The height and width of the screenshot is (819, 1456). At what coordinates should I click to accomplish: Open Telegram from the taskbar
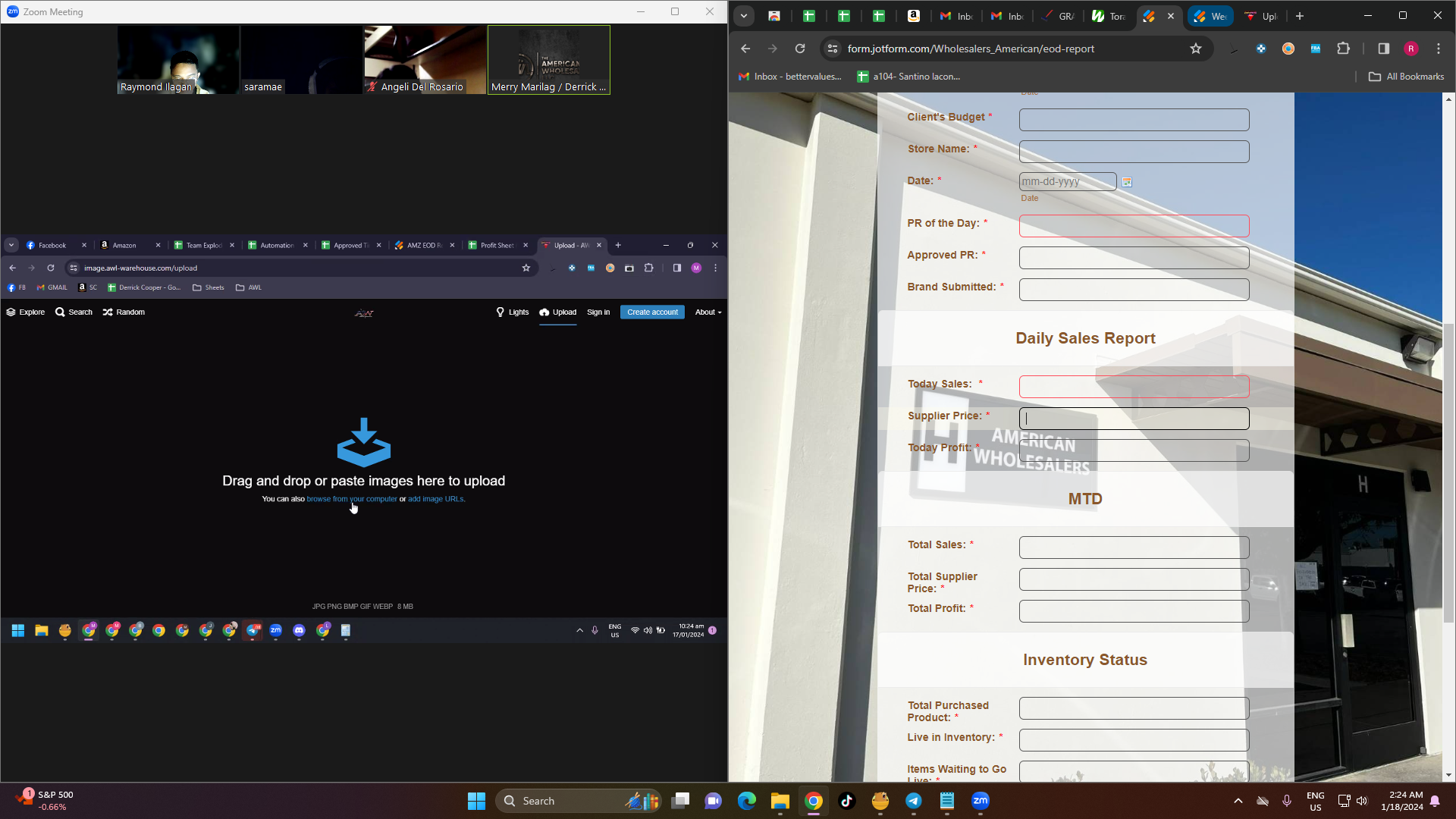coord(914,801)
